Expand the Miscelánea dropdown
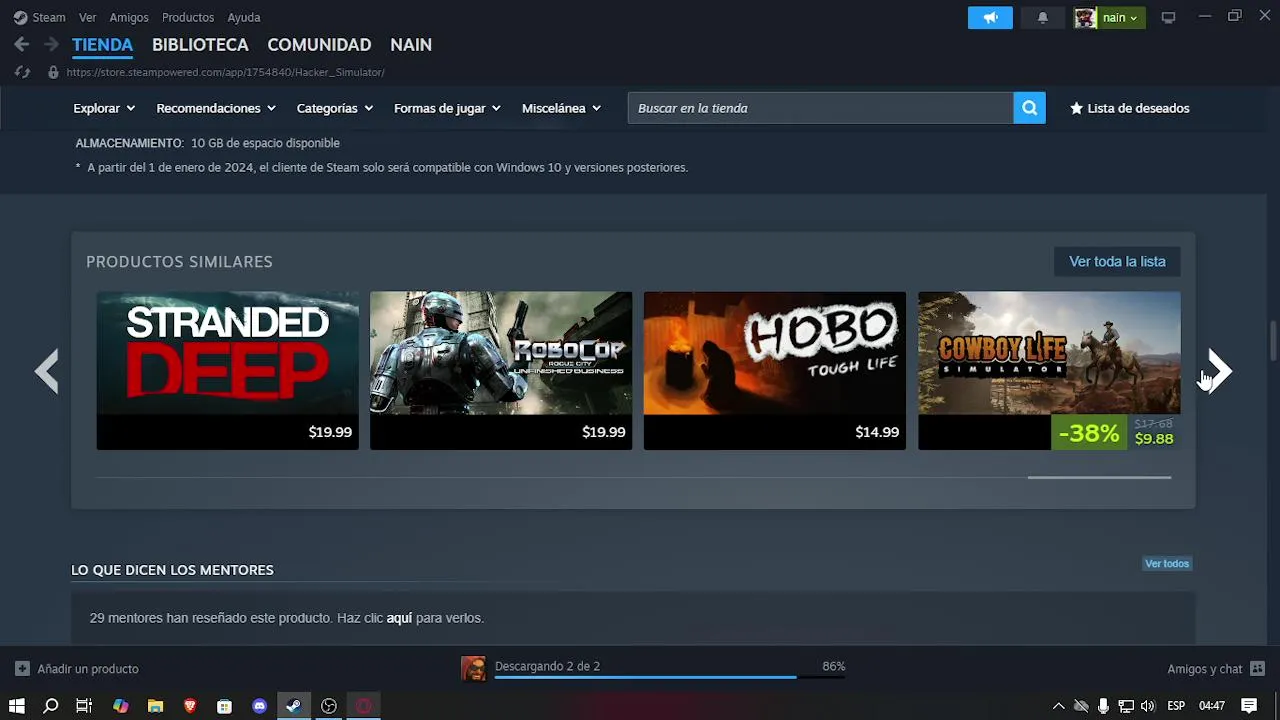The width and height of the screenshot is (1280, 720). (x=561, y=108)
